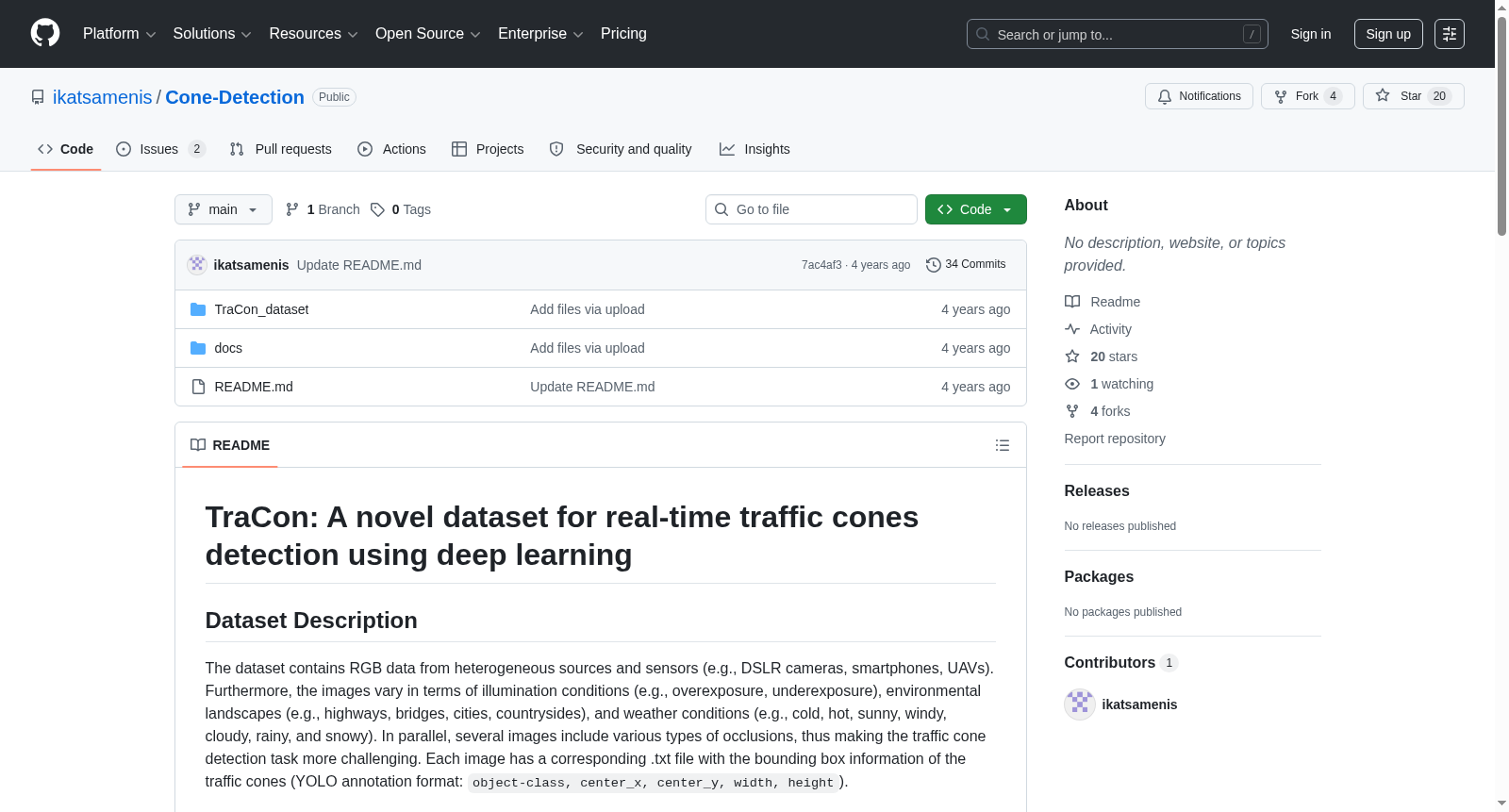This screenshot has height=812, width=1509.
Task: Open the Packages section heading
Action: pyautogui.click(x=1099, y=577)
